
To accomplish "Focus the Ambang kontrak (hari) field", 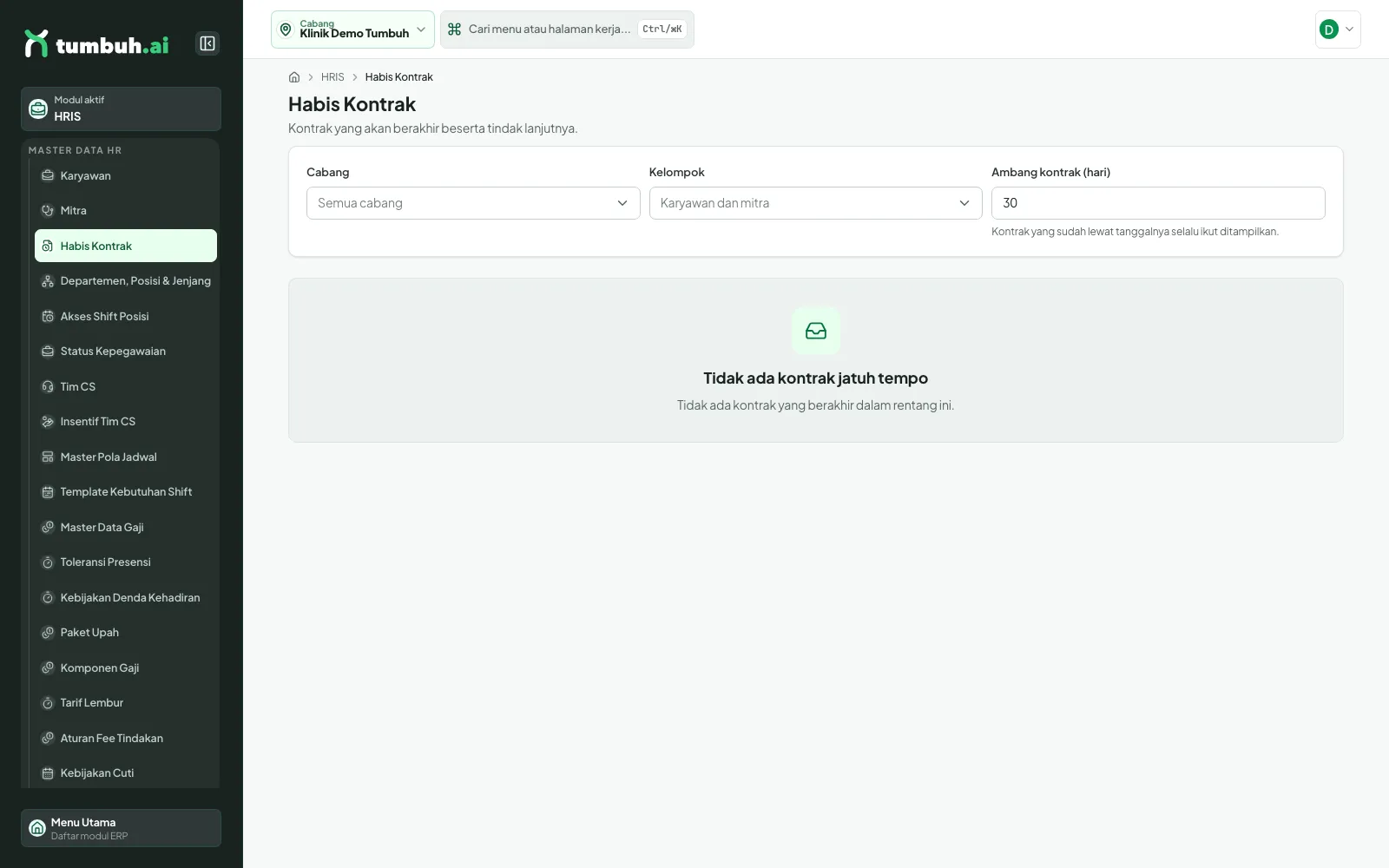I will tap(1158, 203).
